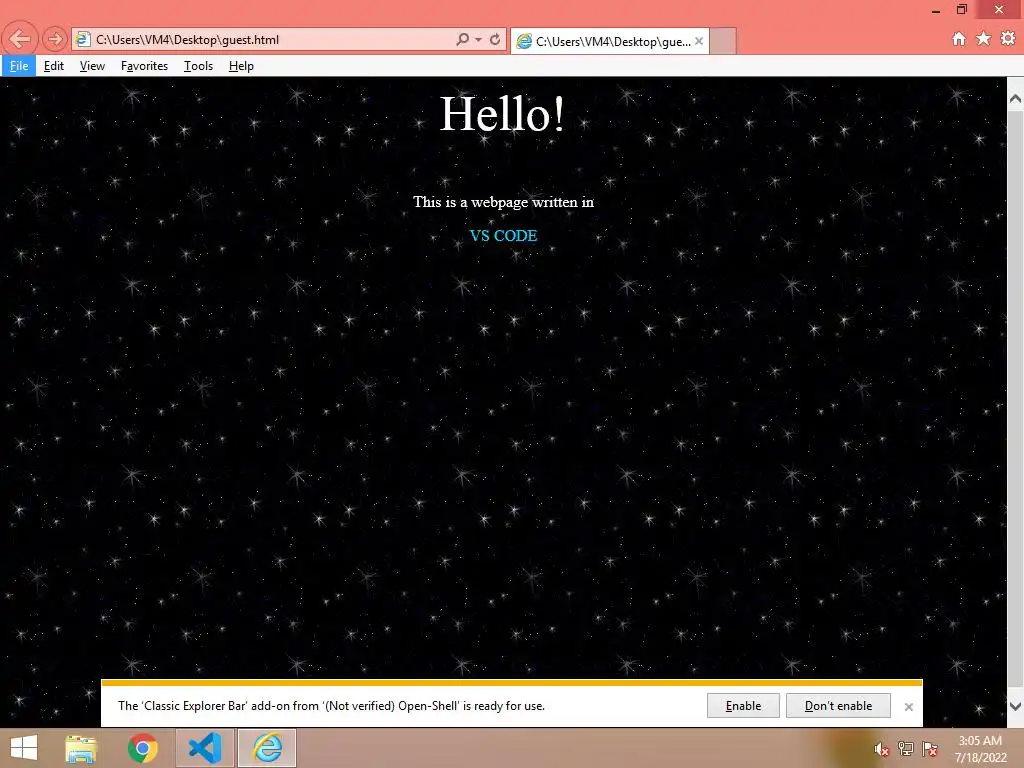The image size is (1024, 768).
Task: Dismiss the add-on notification bar
Action: 908,707
